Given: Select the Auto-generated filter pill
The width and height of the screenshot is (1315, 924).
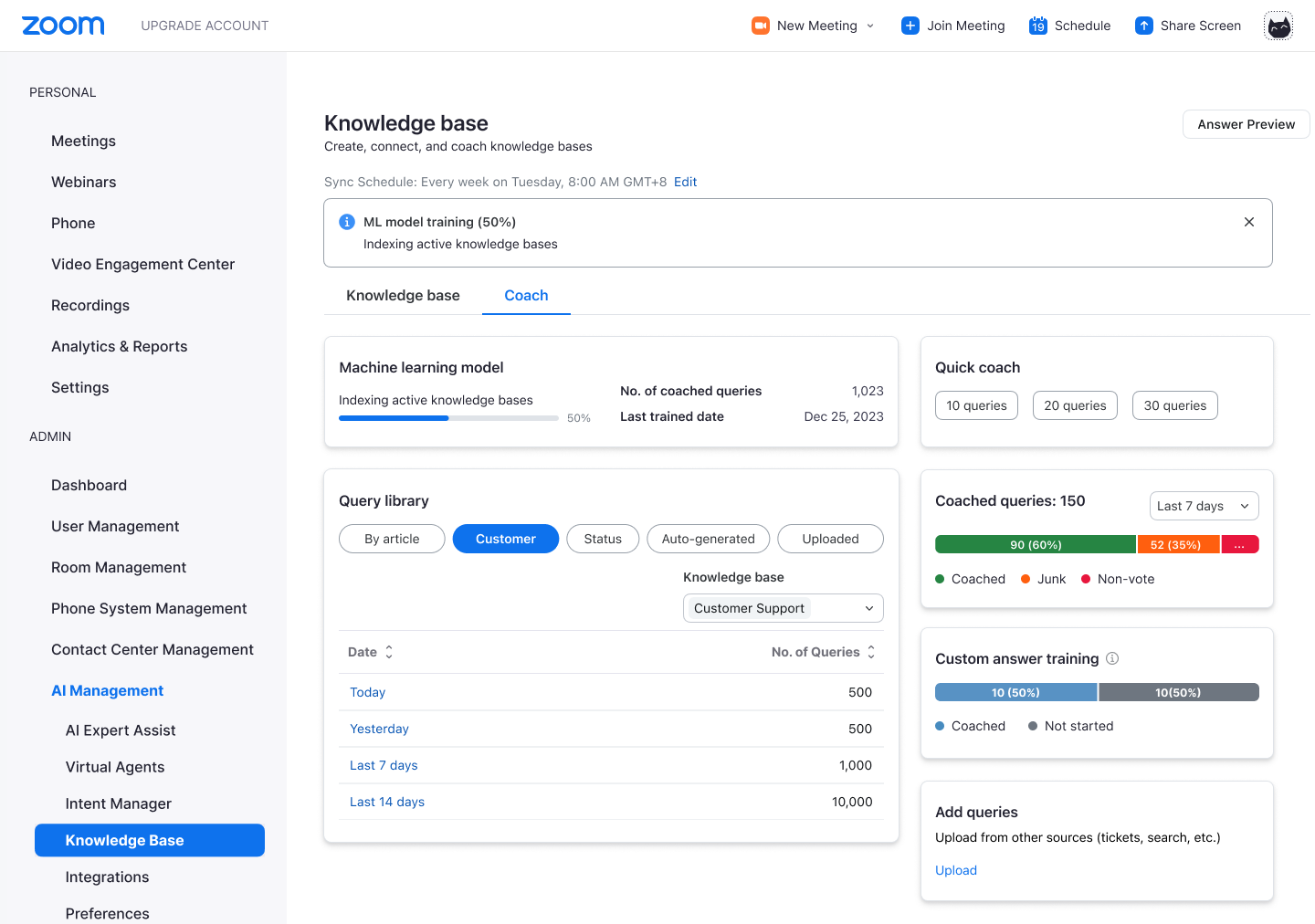Looking at the screenshot, I should coord(709,539).
